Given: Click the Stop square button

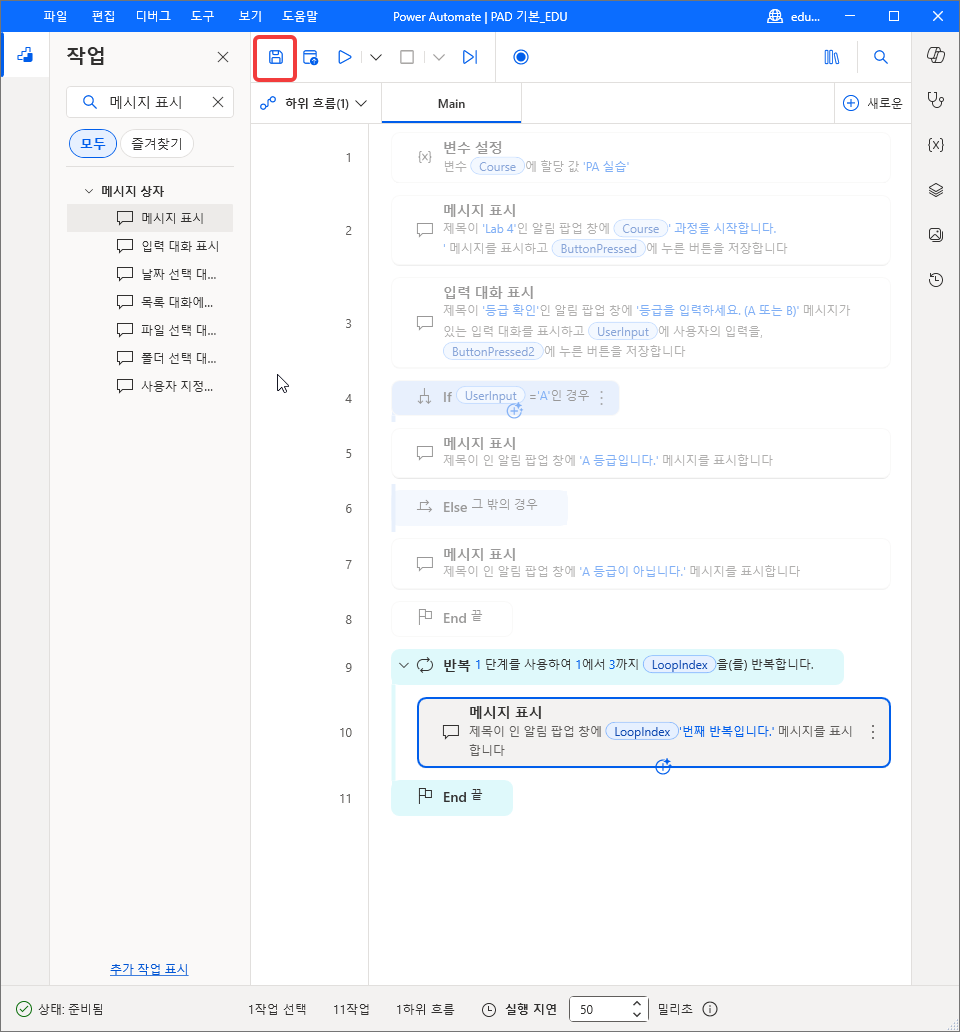Looking at the screenshot, I should click(x=407, y=57).
